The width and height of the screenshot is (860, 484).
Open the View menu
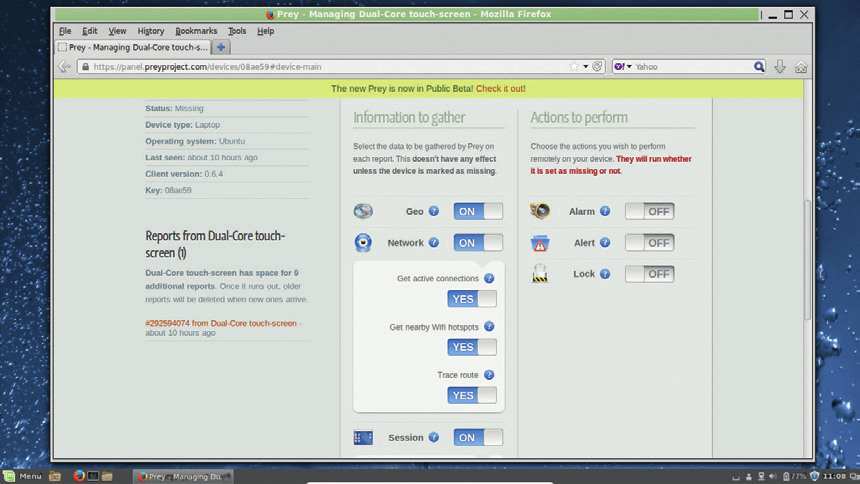point(117,31)
